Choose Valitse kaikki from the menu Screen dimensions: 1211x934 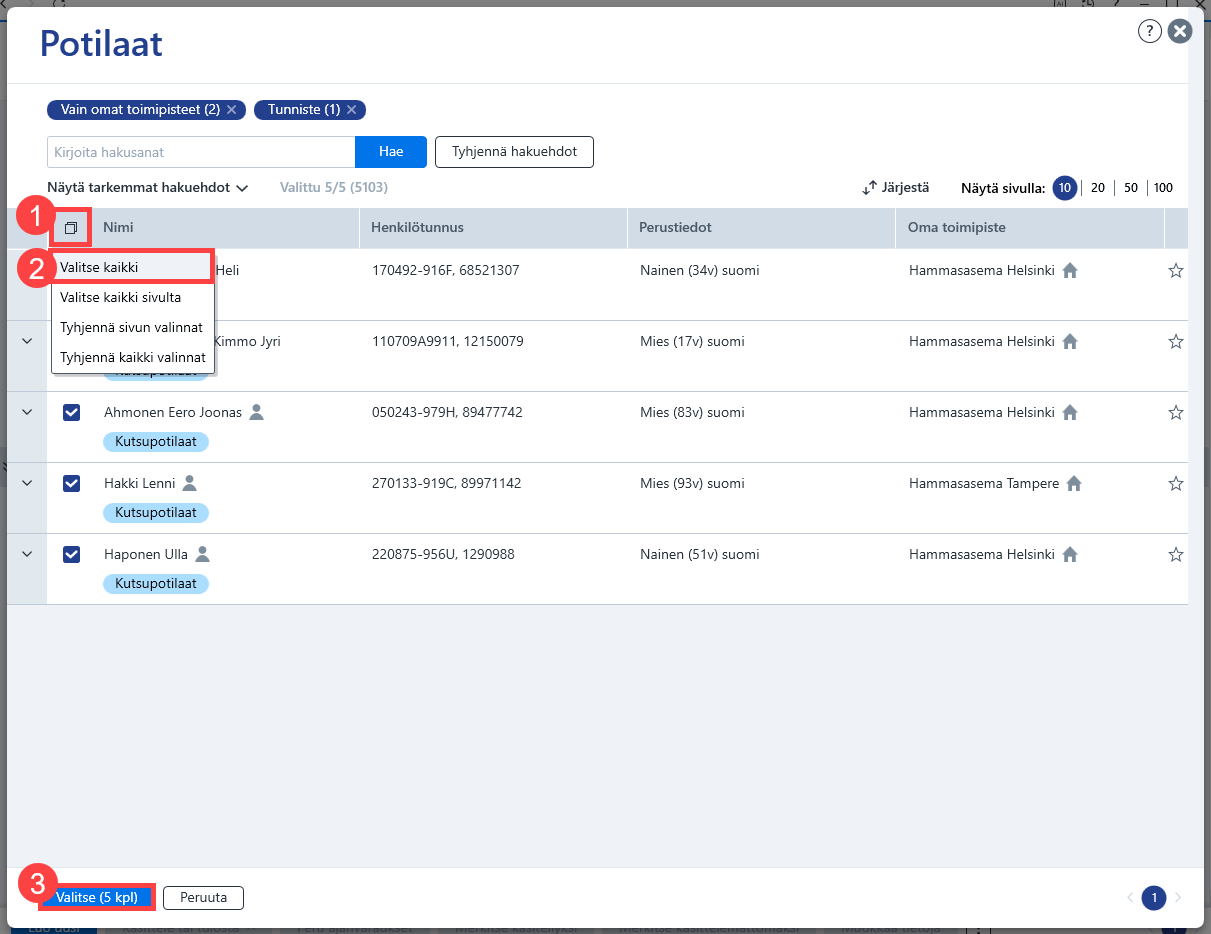132,267
